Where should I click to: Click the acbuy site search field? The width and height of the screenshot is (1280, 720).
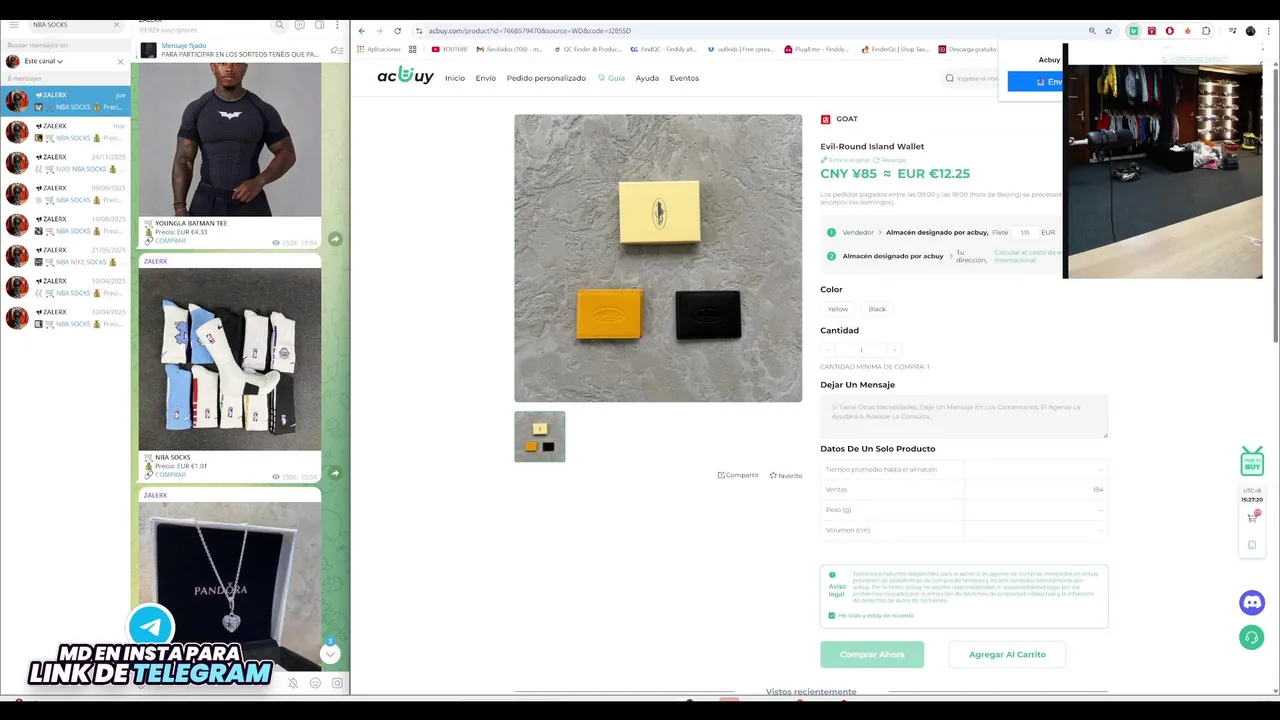coord(975,78)
